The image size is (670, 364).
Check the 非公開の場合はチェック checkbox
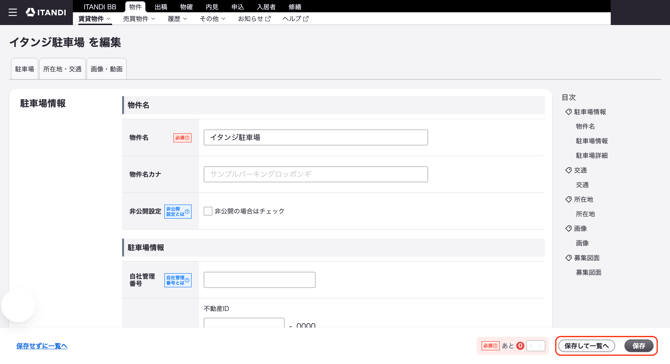pos(208,211)
